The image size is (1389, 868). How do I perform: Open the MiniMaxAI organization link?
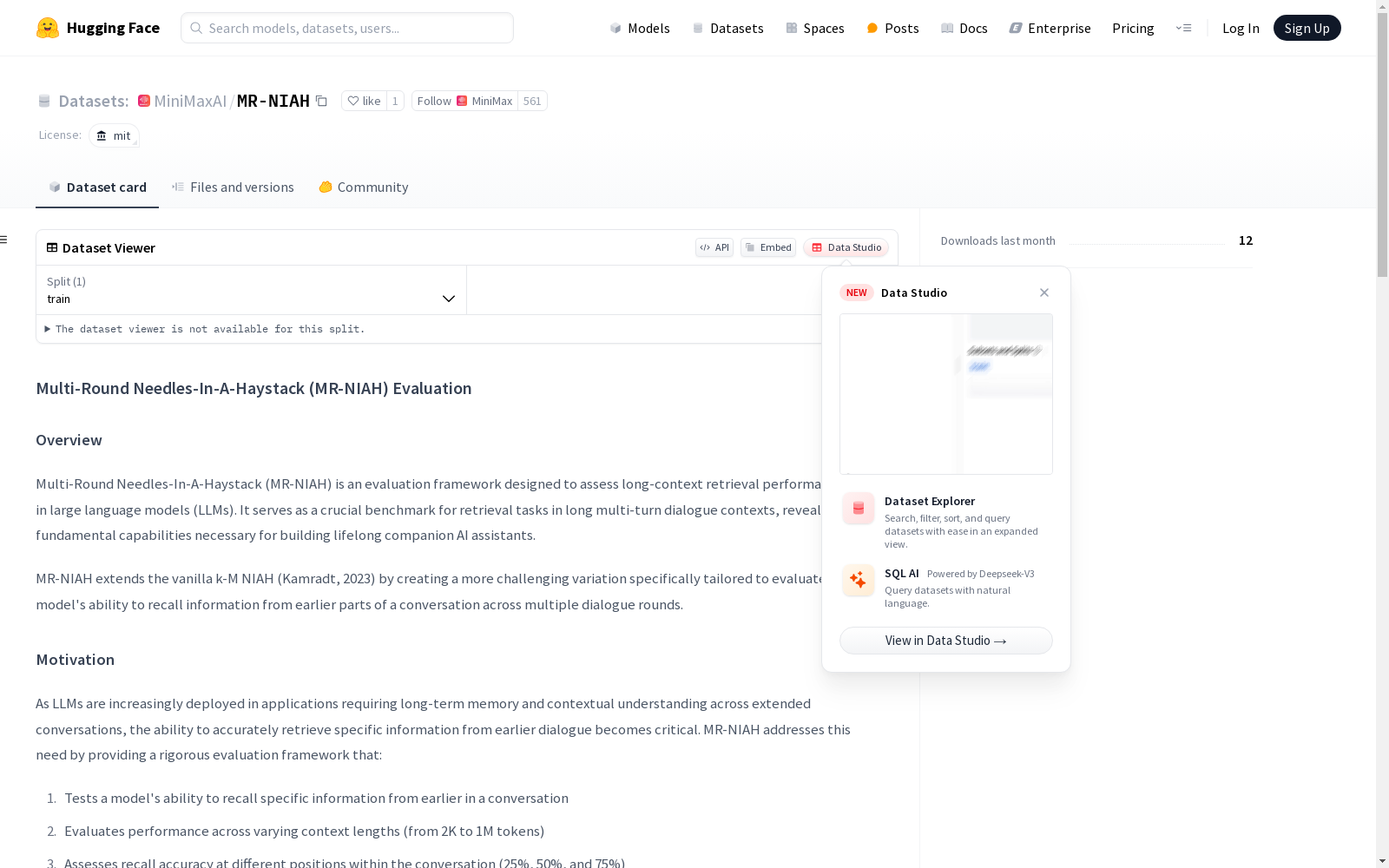pyautogui.click(x=190, y=101)
